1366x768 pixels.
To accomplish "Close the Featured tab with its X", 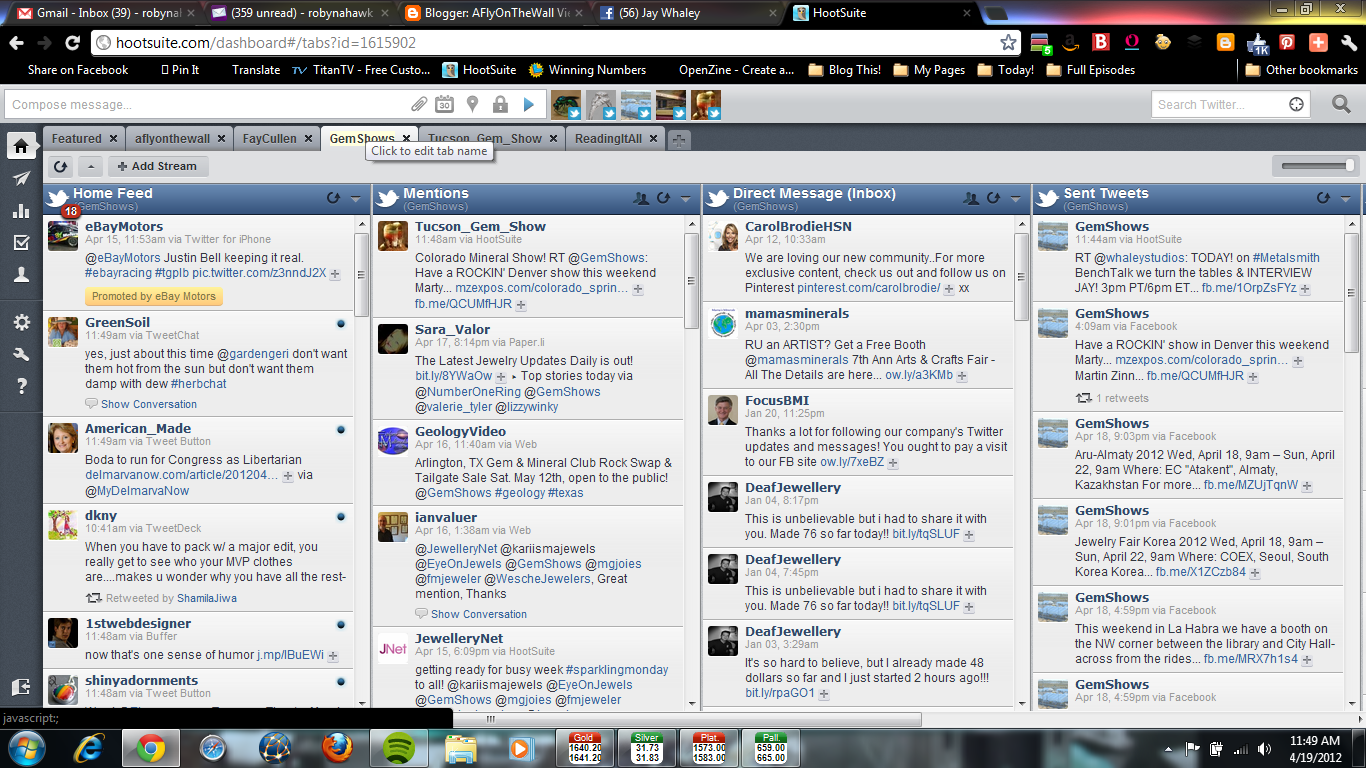I will (x=114, y=139).
